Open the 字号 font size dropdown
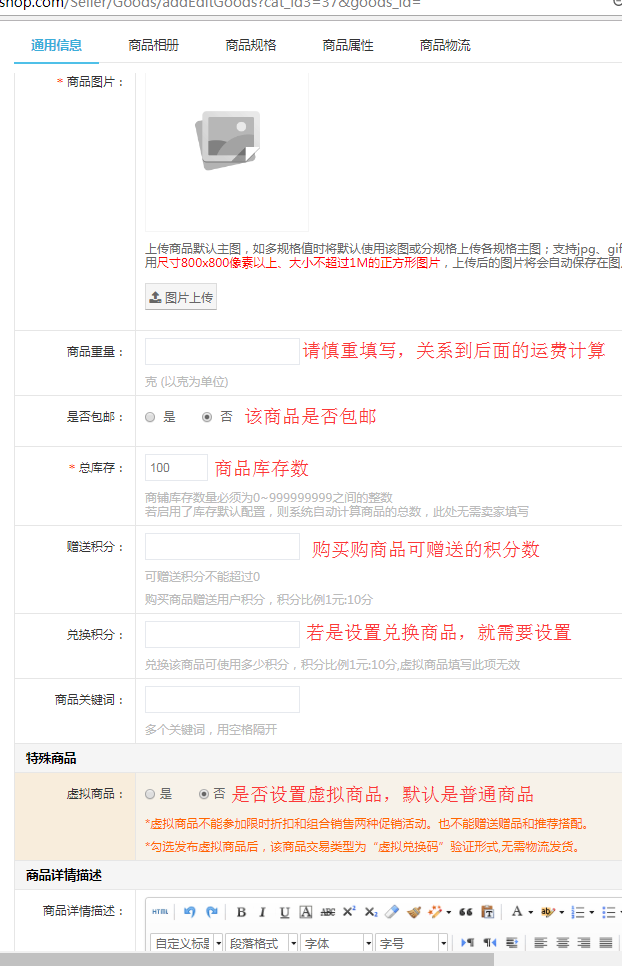This screenshot has height=966, width=622. [412, 943]
